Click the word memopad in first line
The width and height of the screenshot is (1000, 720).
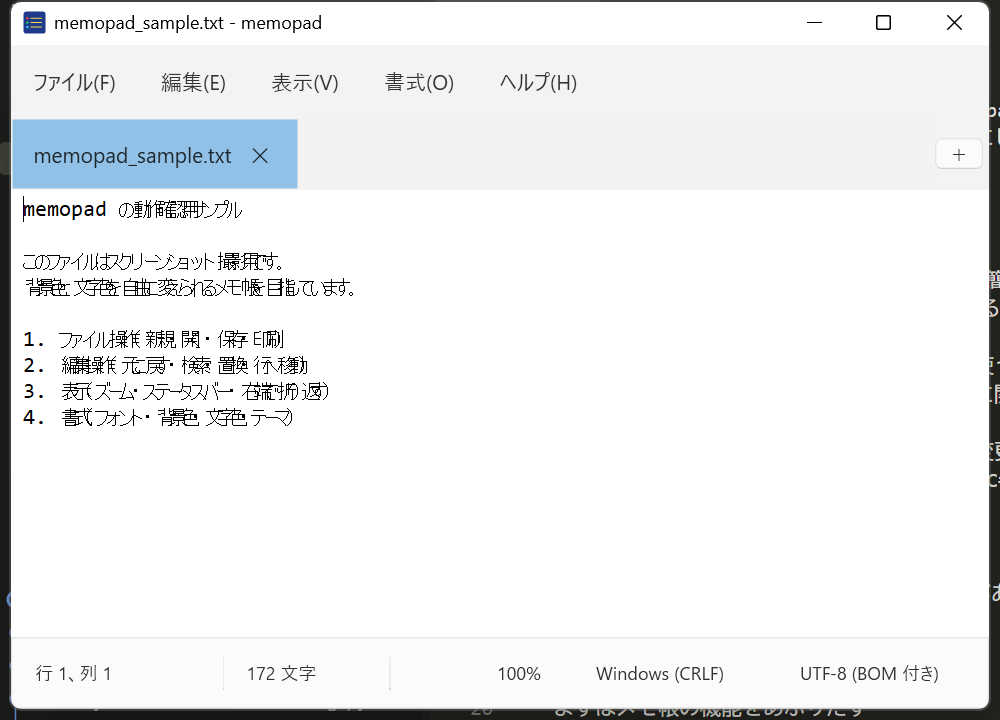tap(64, 209)
